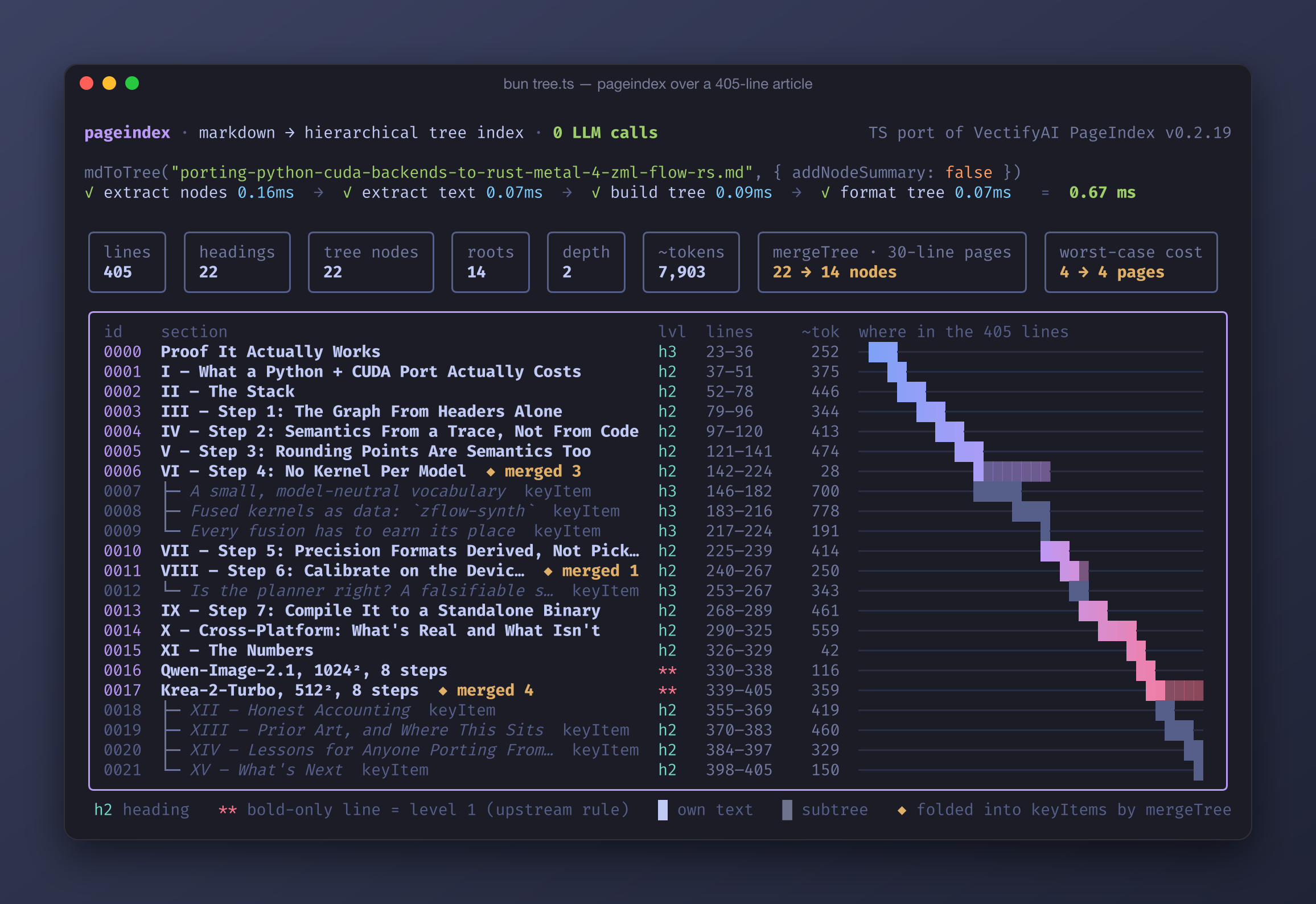Screen dimensions: 1316x904
Task: Click token count '778' in ~tok column
Action: tap(825, 511)
